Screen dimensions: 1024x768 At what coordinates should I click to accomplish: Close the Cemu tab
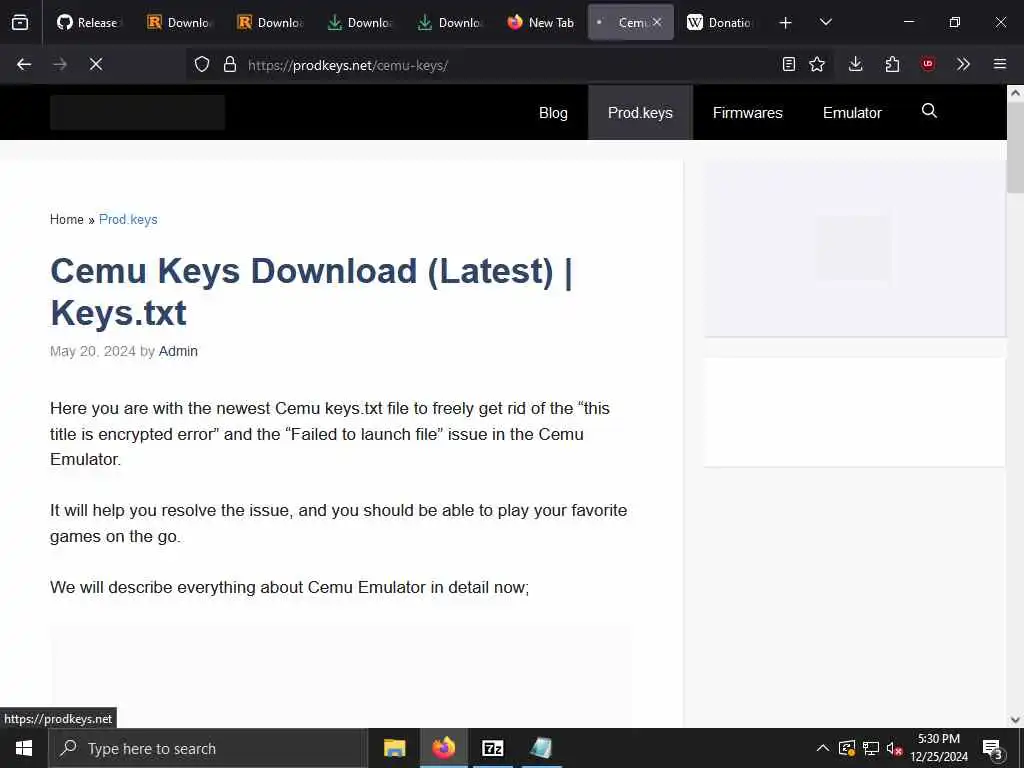click(657, 22)
